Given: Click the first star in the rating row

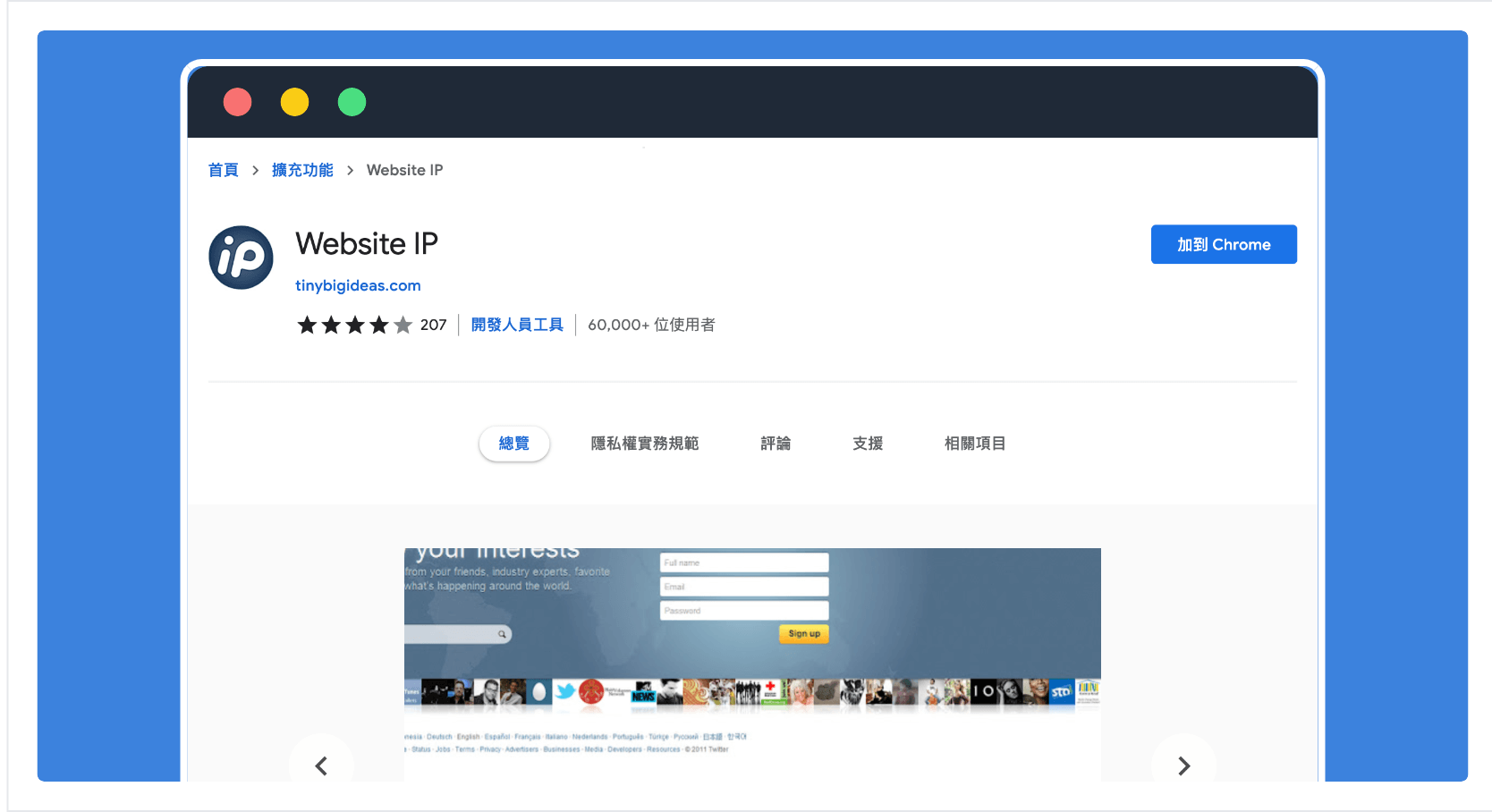Looking at the screenshot, I should coord(307,325).
